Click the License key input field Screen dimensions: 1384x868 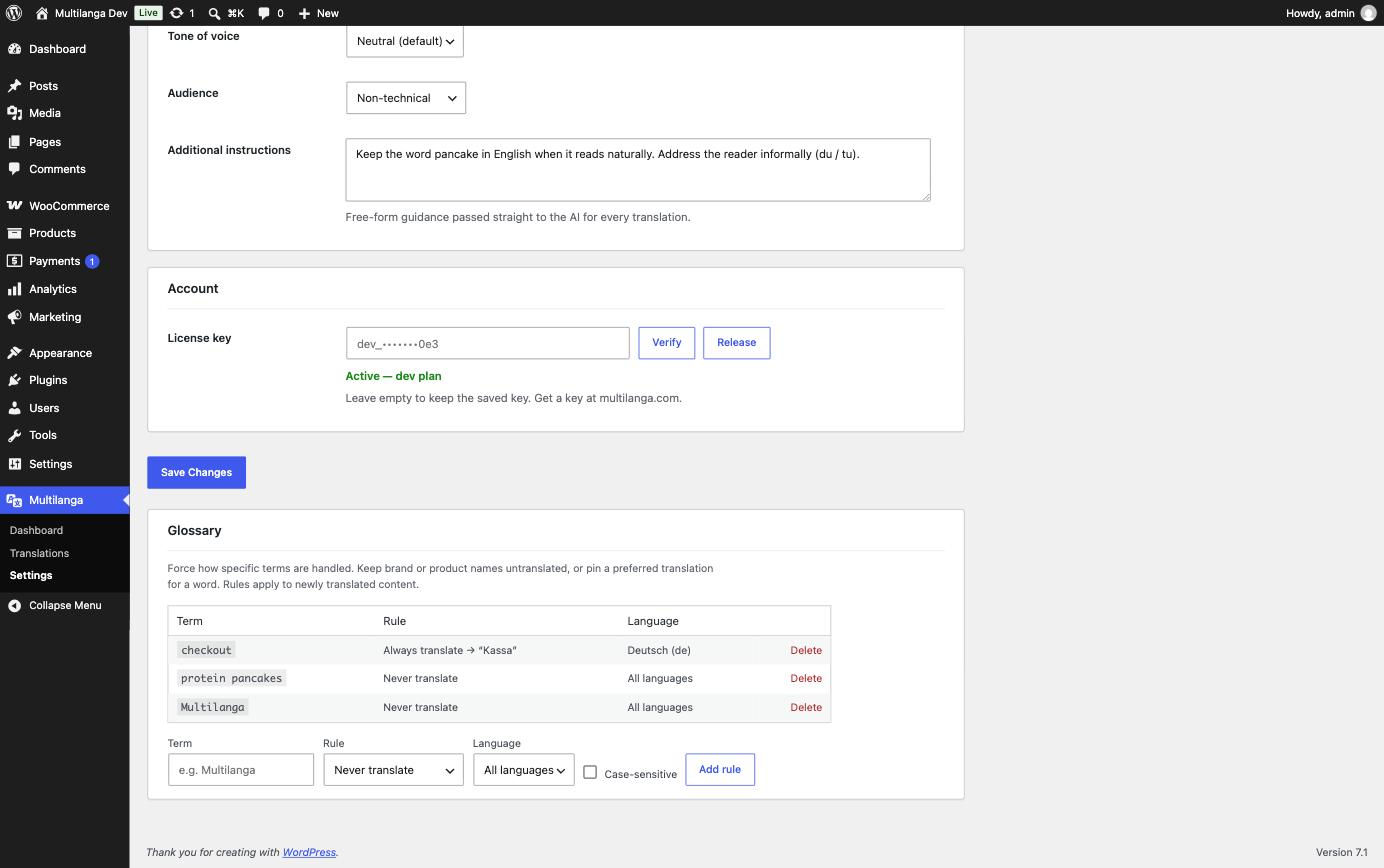(488, 343)
